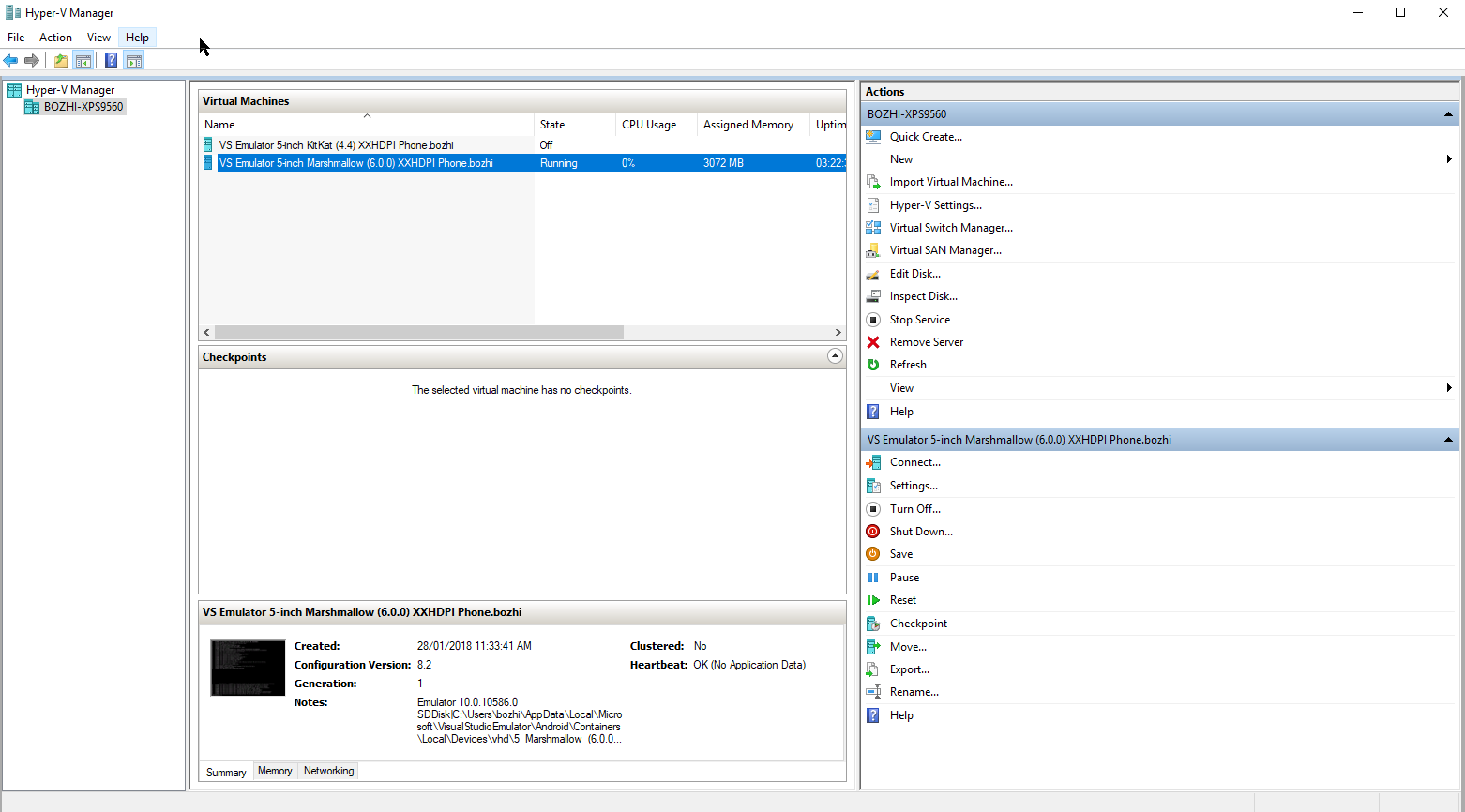Collapse the BOZHI-XPS9560 actions section

[x=1448, y=114]
